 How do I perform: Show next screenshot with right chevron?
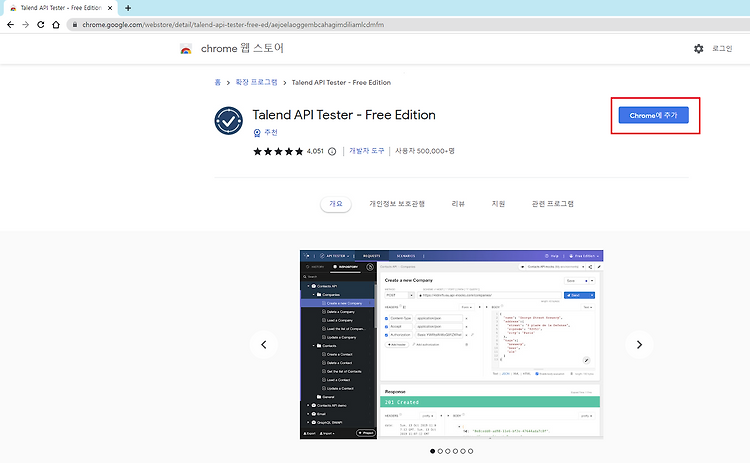(640, 344)
